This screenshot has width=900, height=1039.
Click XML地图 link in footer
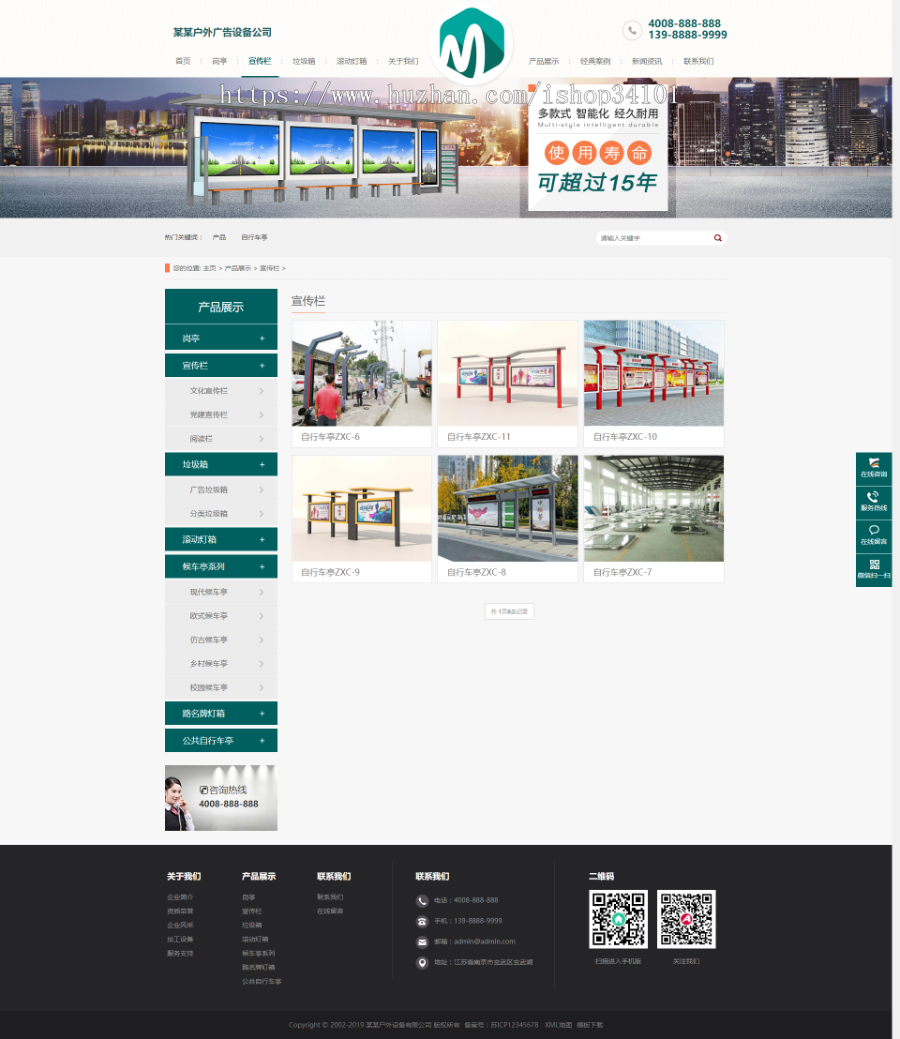click(x=558, y=1025)
